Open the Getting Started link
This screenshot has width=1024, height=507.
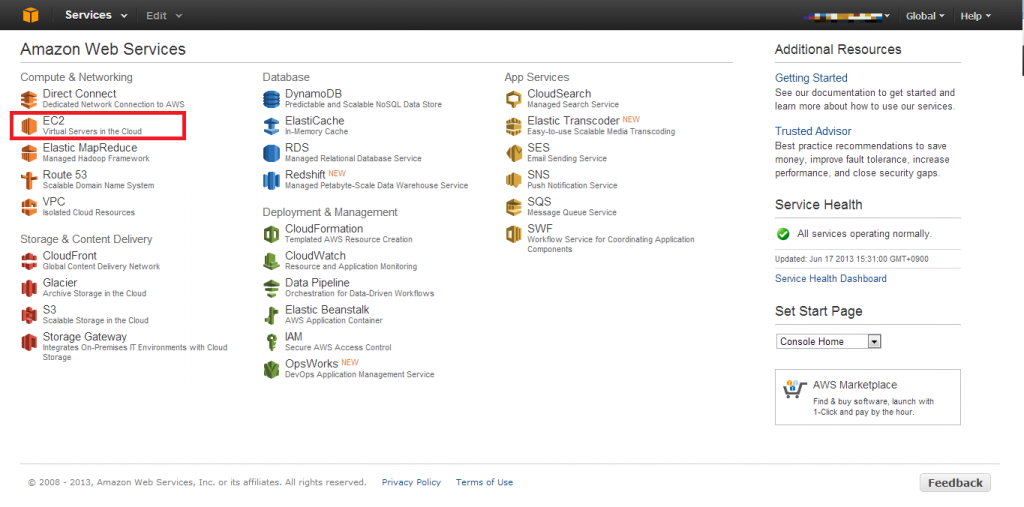coord(811,78)
